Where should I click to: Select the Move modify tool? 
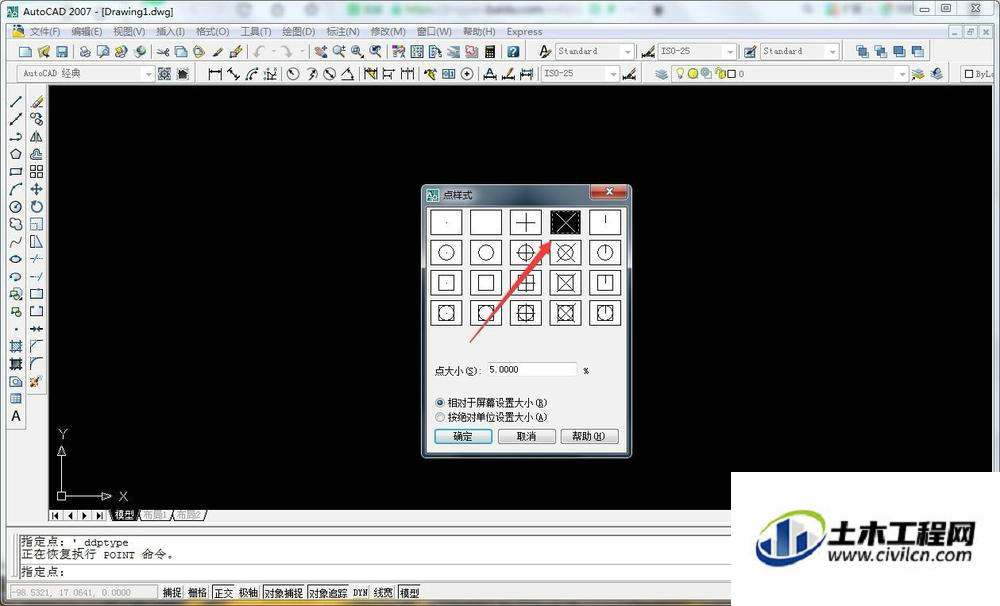click(36, 189)
